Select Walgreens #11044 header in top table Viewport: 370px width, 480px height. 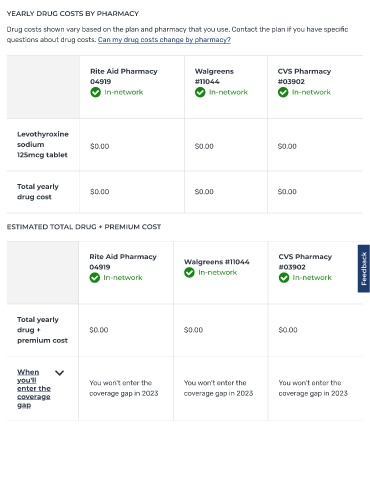[x=214, y=76]
